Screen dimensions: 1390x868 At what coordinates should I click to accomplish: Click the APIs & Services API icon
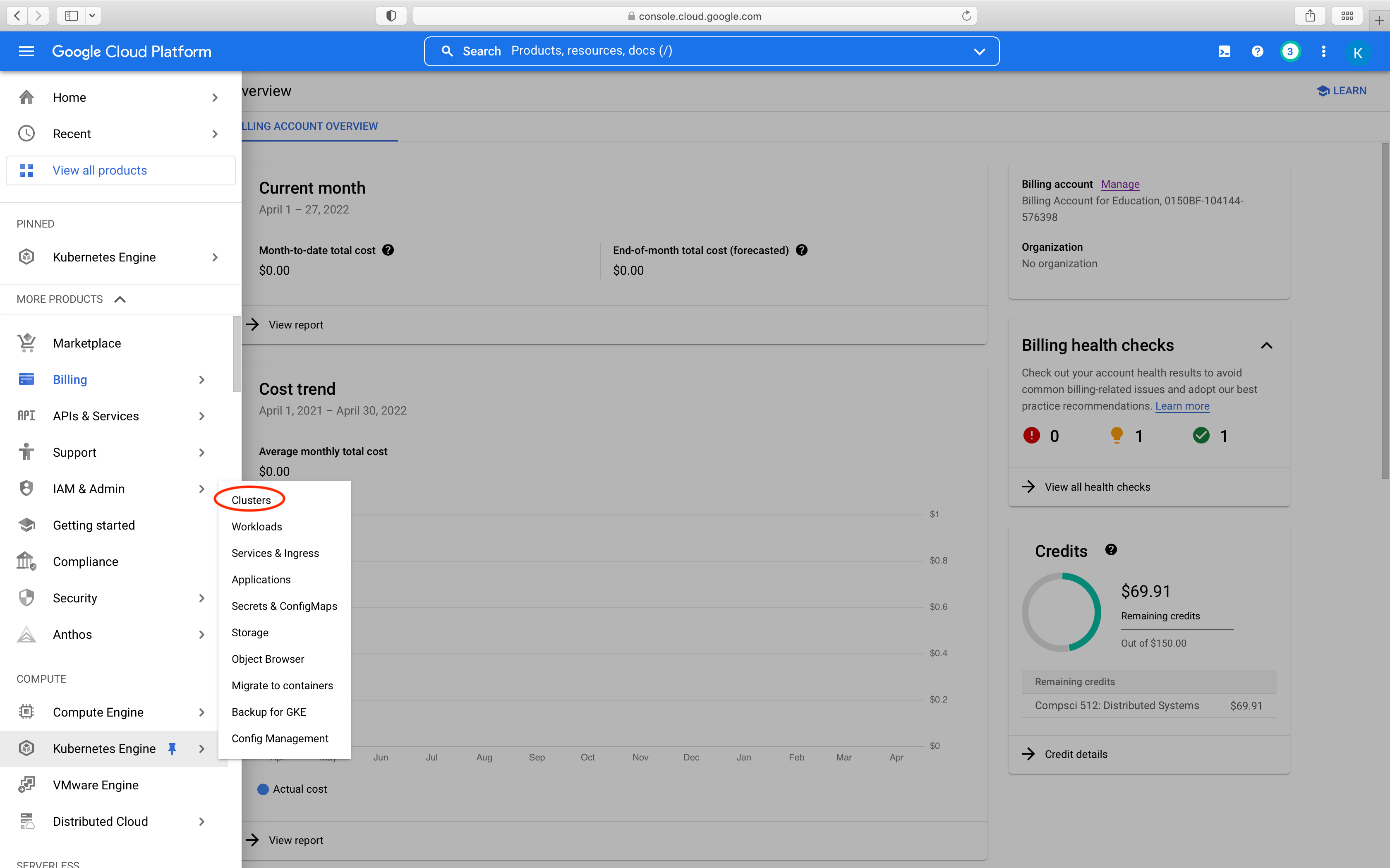(26, 416)
